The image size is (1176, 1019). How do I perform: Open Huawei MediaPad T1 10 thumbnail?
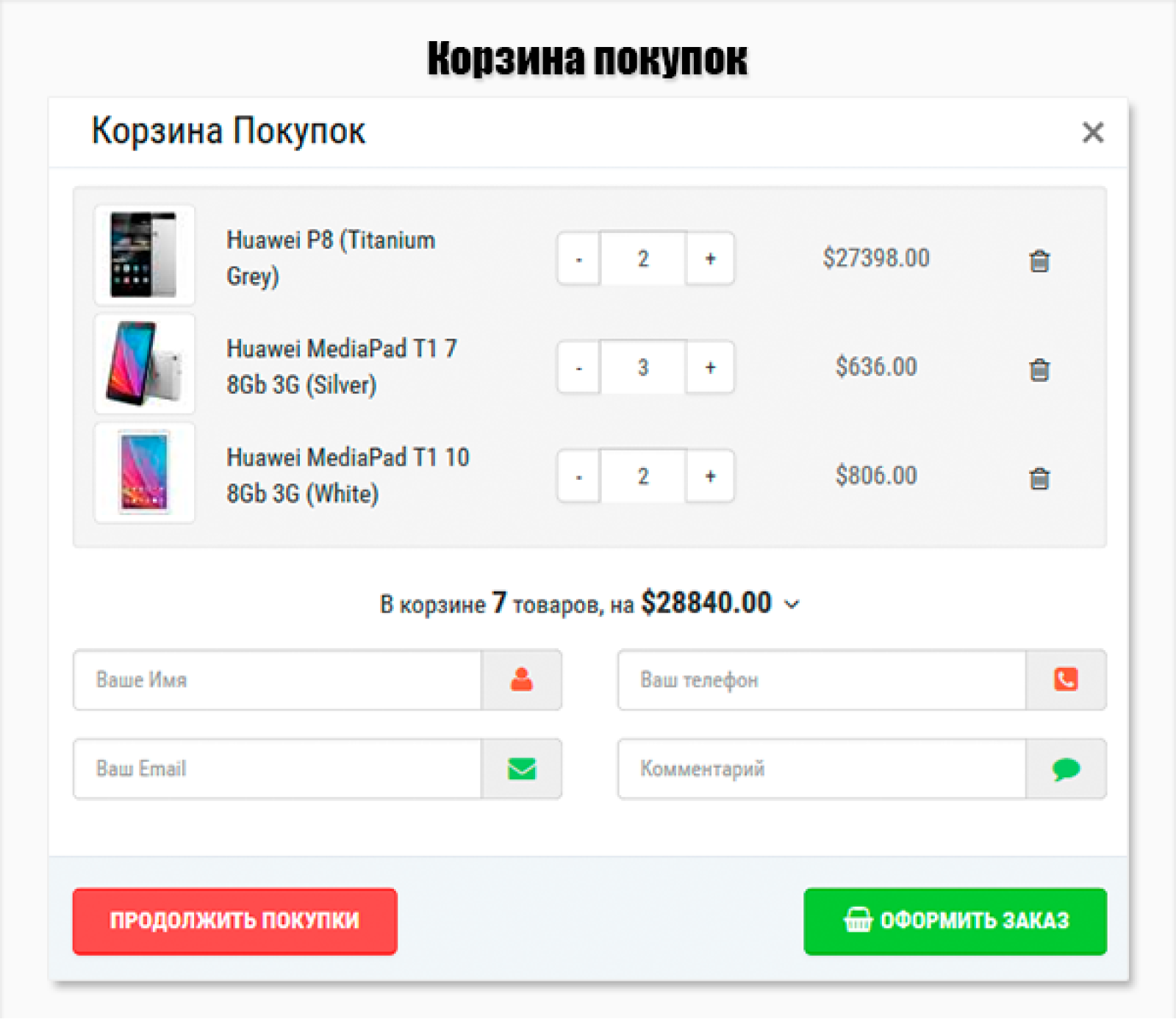click(x=144, y=472)
